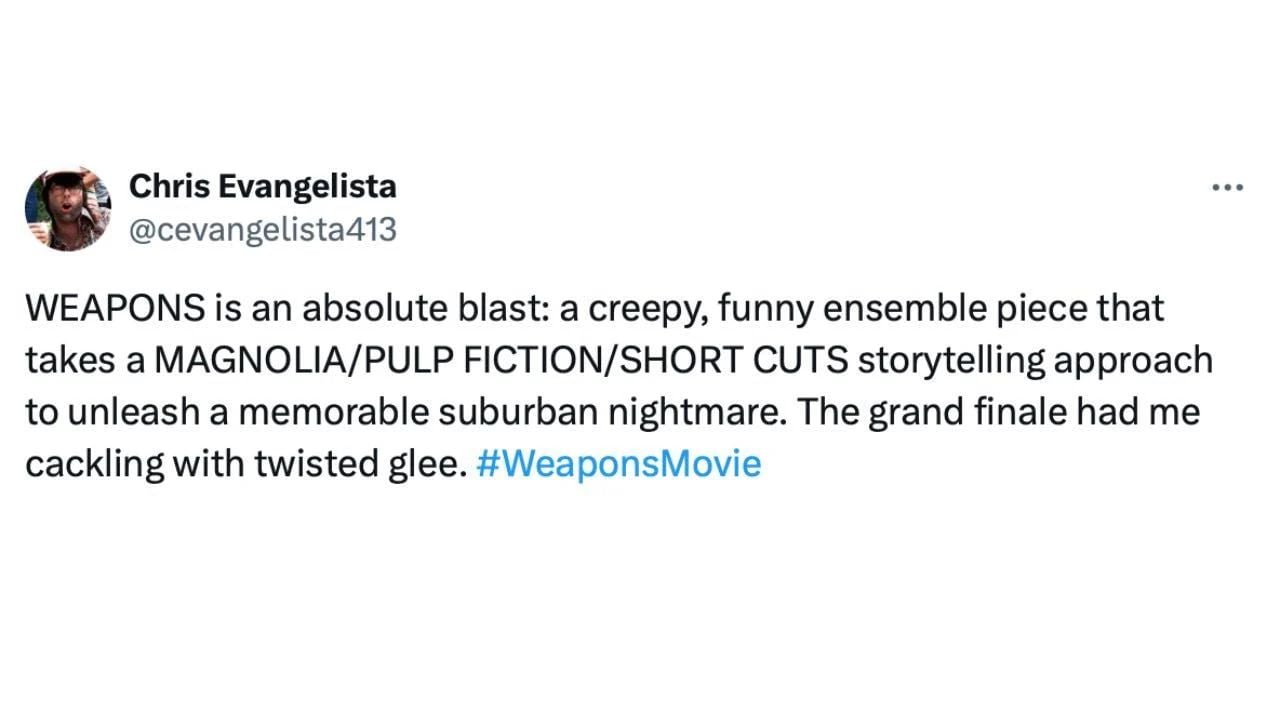Open the three-dot more options menu
Viewport: 1280px width, 720px height.
pos(1226,187)
